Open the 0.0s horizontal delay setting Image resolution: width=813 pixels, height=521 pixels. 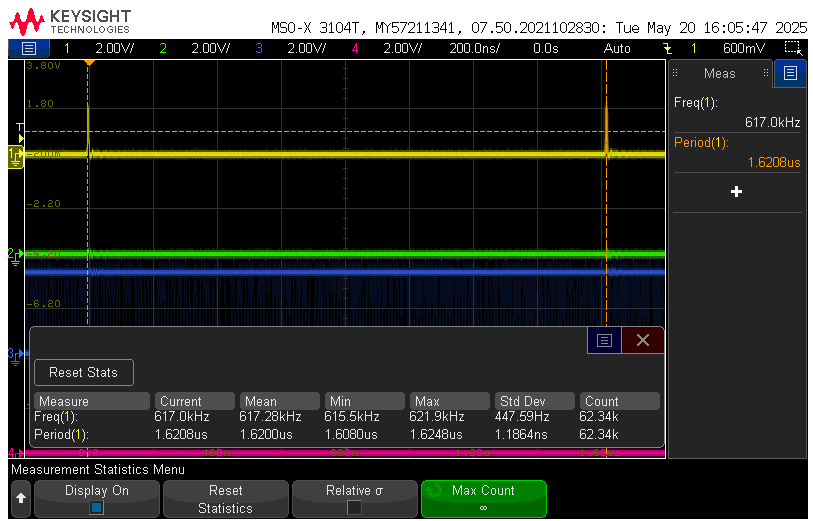(545, 49)
